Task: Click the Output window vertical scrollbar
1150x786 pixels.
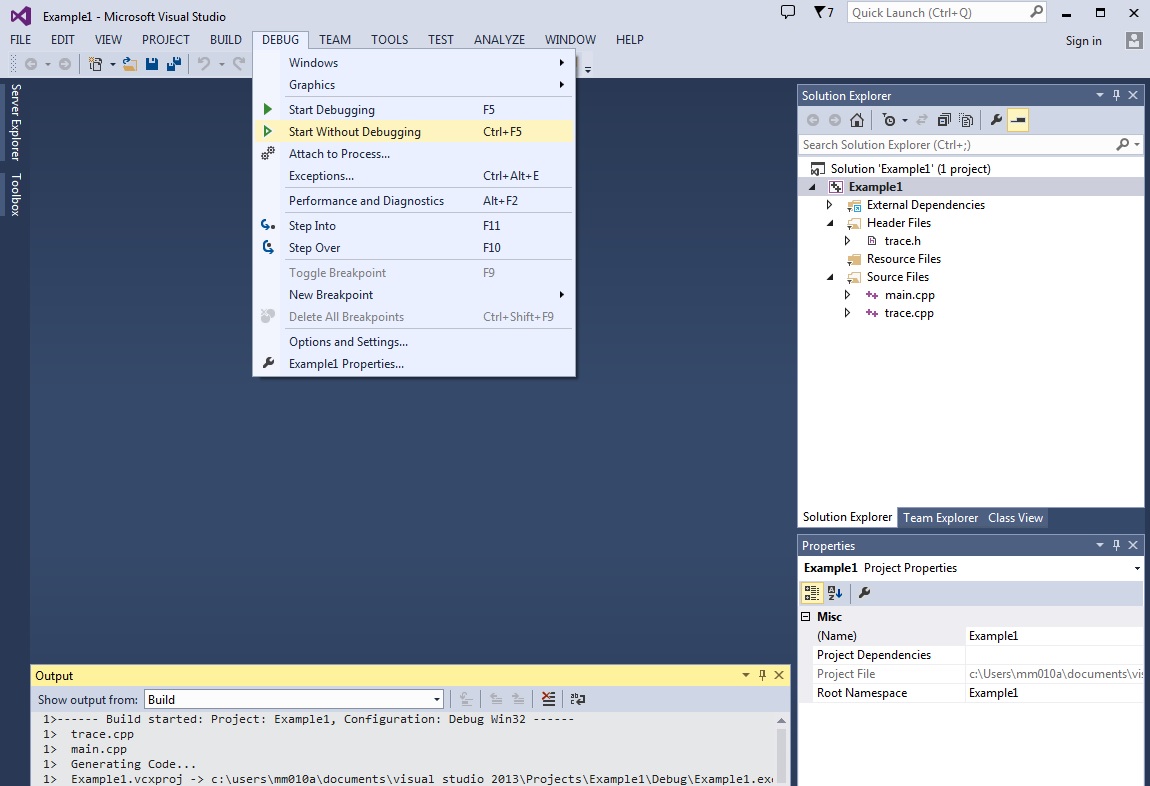Action: (781, 749)
